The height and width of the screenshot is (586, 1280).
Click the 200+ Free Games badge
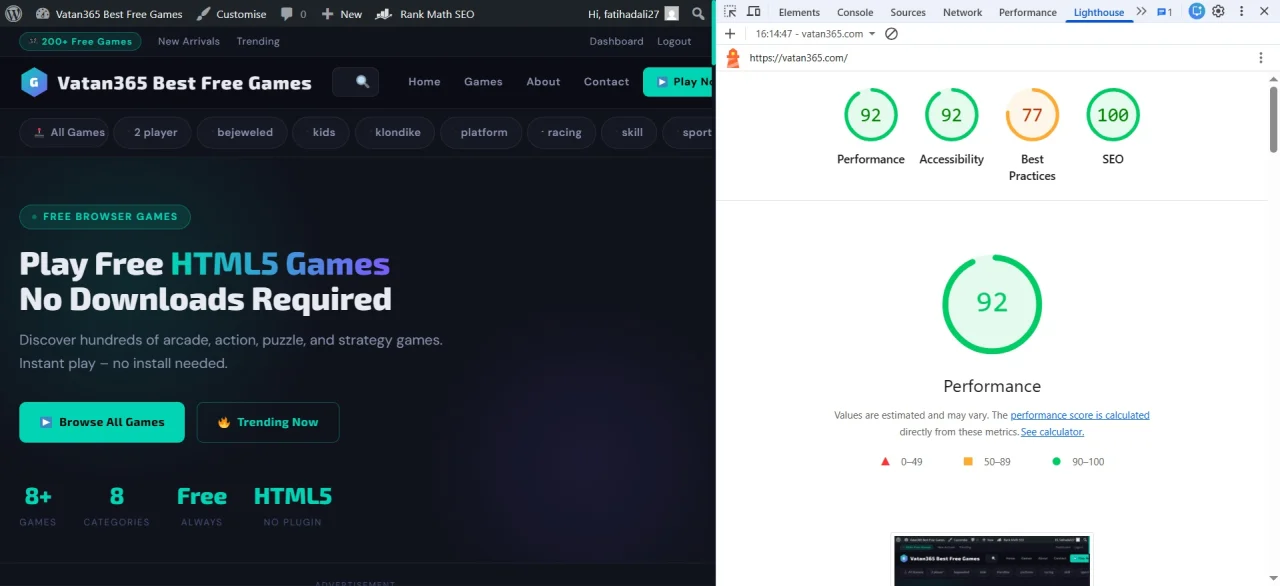point(80,41)
